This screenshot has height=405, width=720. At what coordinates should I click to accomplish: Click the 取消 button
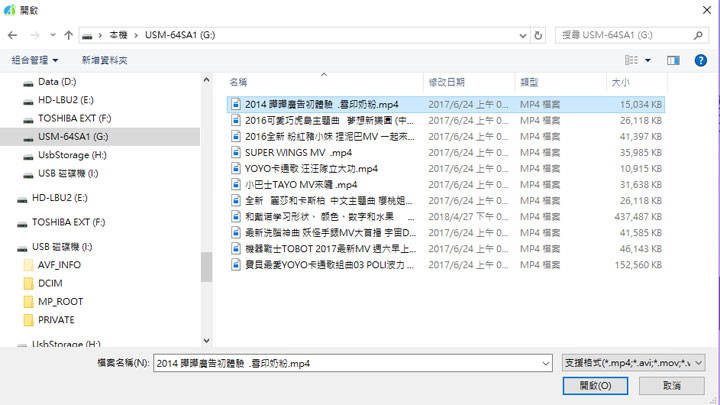tap(672, 386)
